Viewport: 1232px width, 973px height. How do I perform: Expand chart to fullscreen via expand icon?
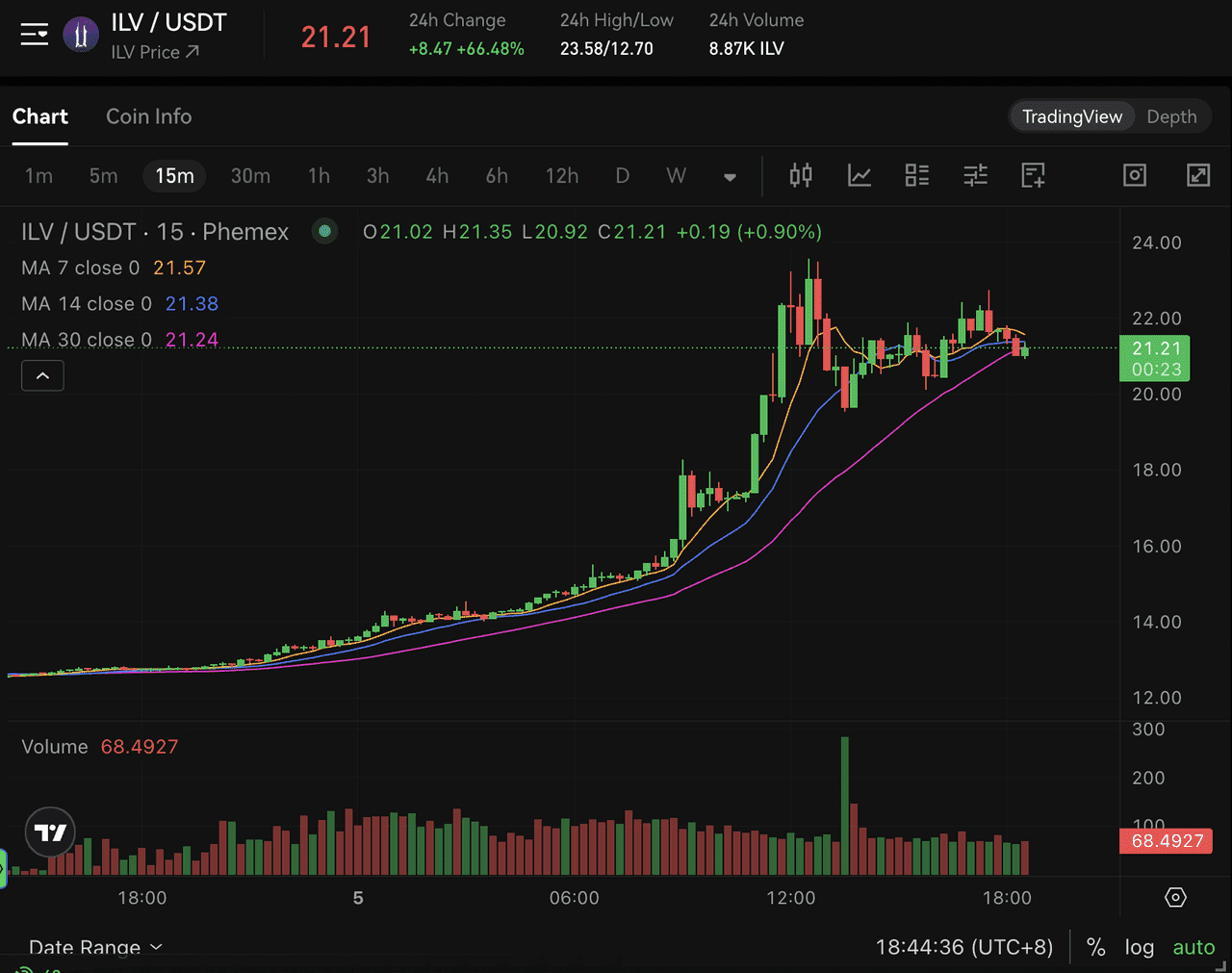tap(1197, 176)
